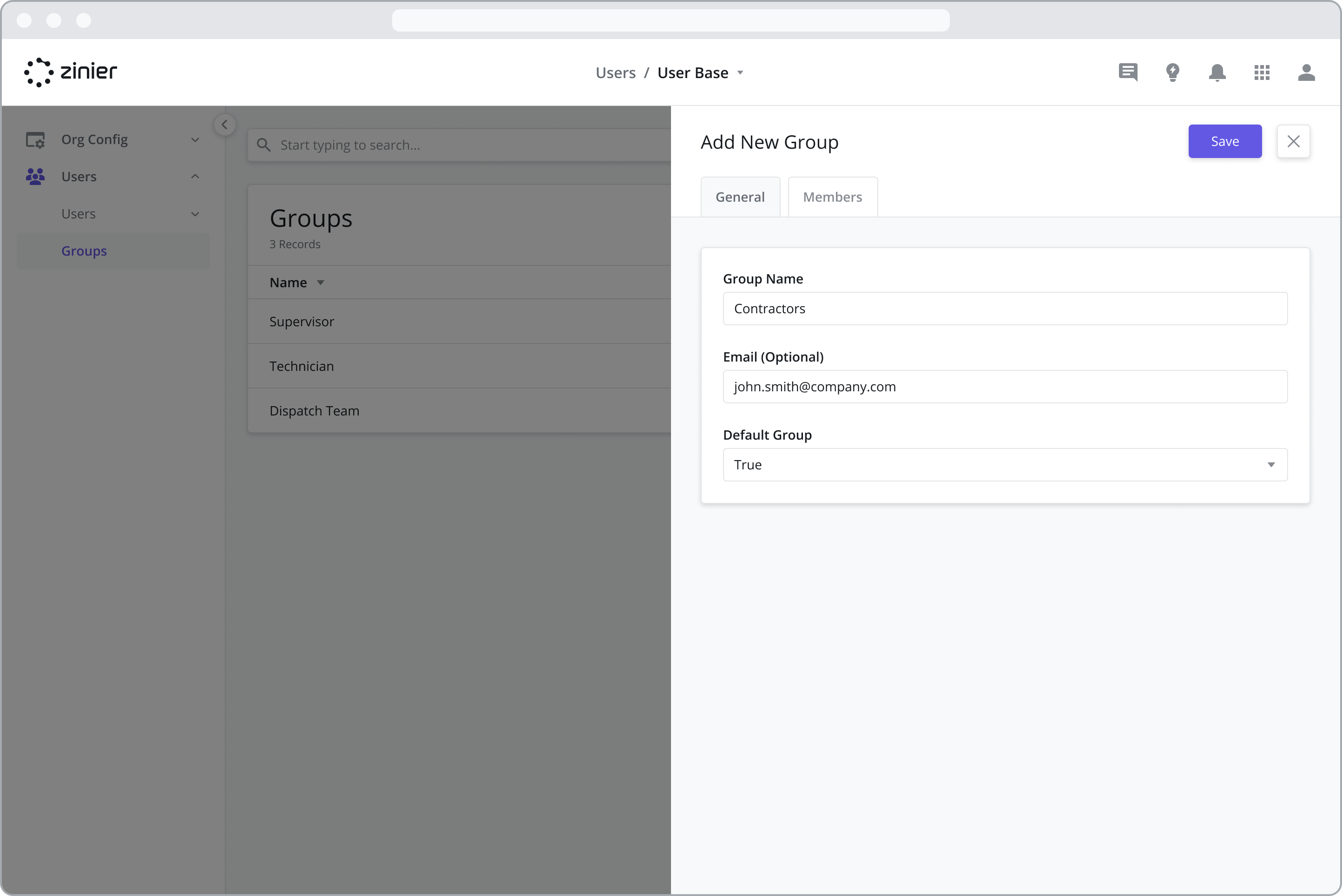Click the browser address bar

click(x=671, y=20)
